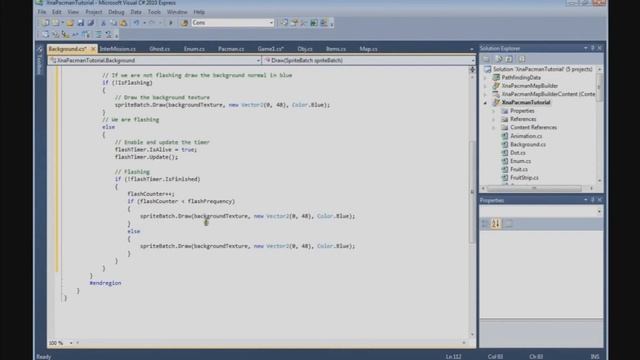This screenshot has width=640, height=360.
Task: Click the Open File folder icon
Action: click(70, 23)
